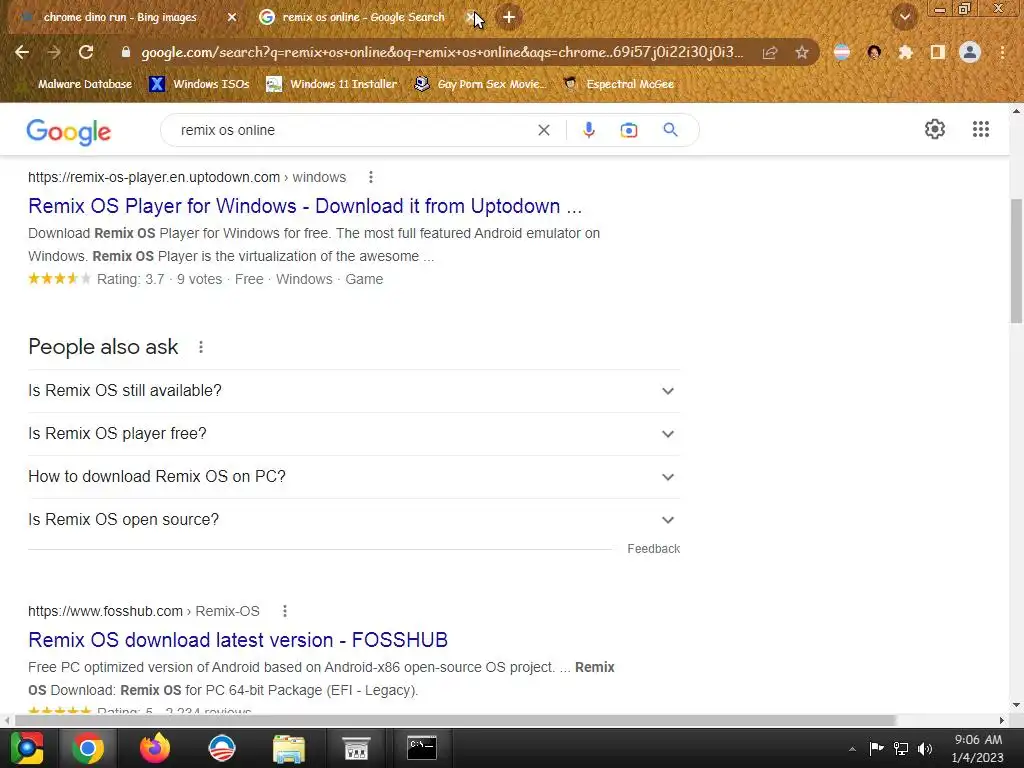Open the file explorer taskbar icon
Viewport: 1024px width, 768px height.
click(289, 748)
